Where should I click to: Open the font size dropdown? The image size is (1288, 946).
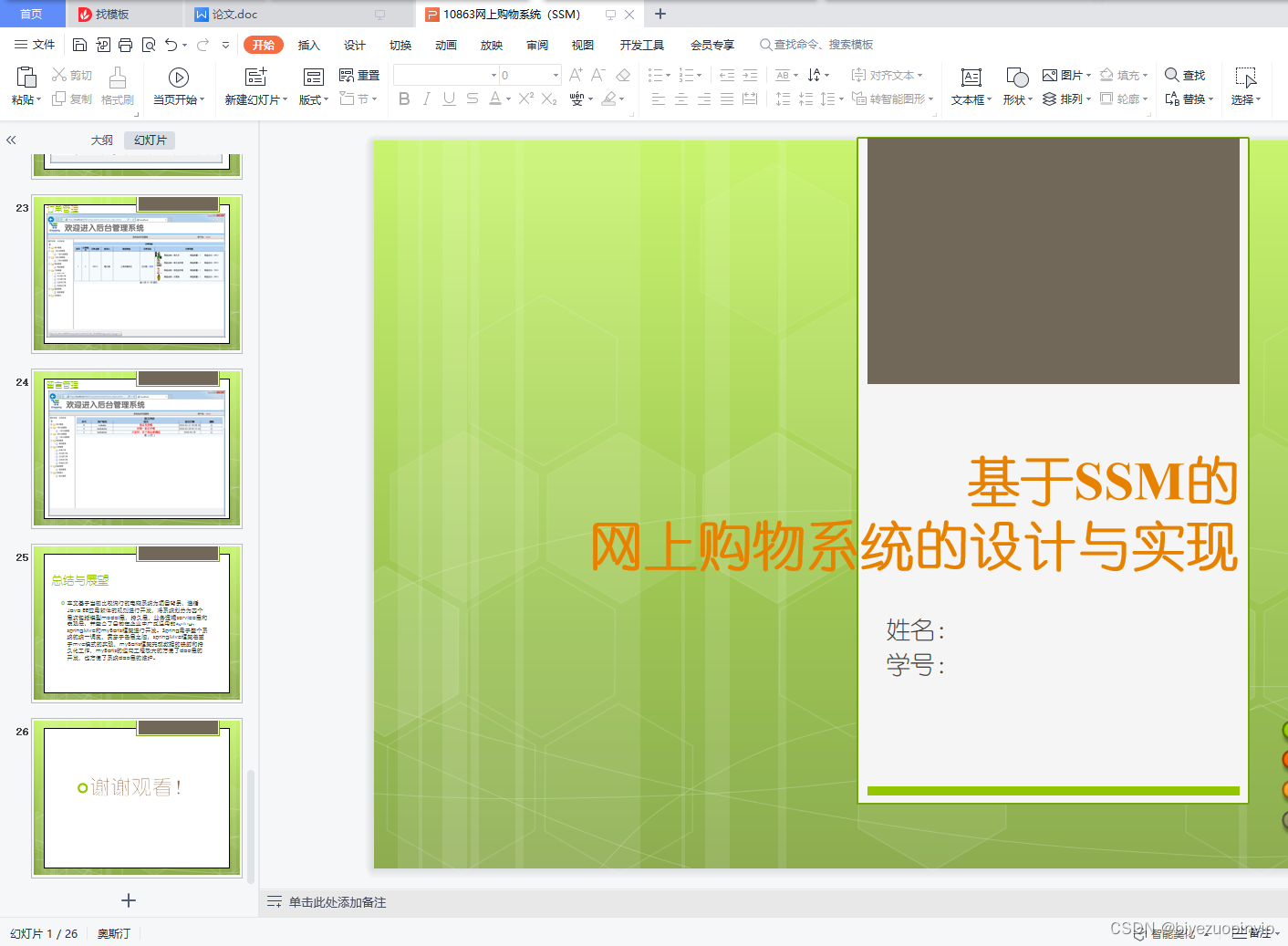[x=556, y=75]
